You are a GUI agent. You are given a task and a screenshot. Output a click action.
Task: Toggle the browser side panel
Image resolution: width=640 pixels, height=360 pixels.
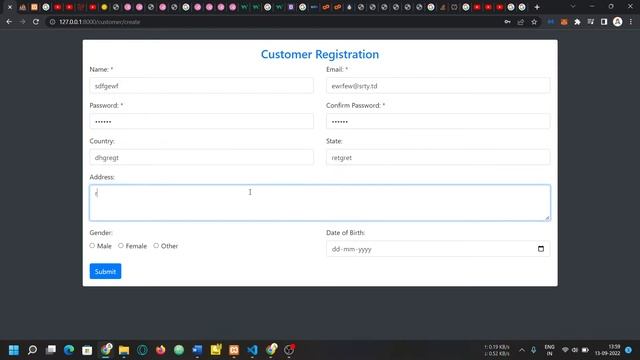(x=604, y=22)
